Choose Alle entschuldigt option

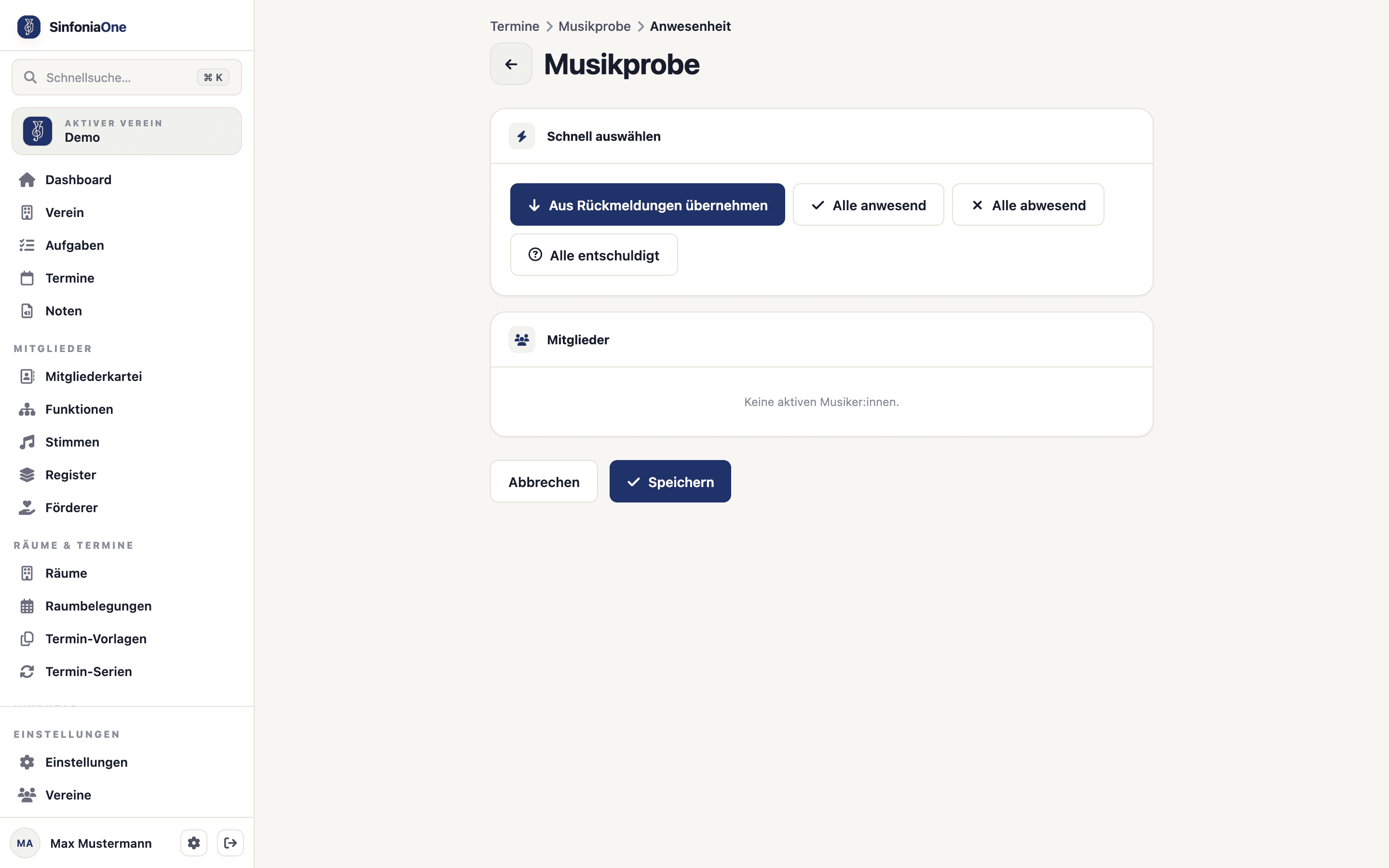(x=594, y=255)
